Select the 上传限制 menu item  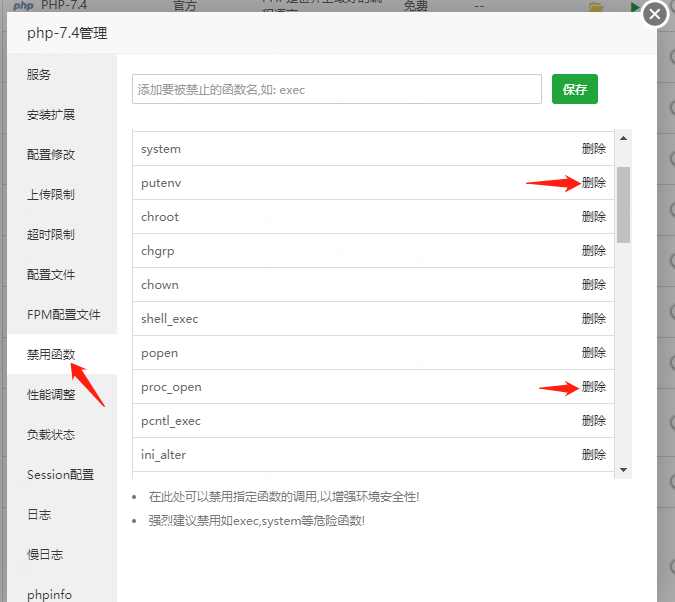click(x=51, y=195)
